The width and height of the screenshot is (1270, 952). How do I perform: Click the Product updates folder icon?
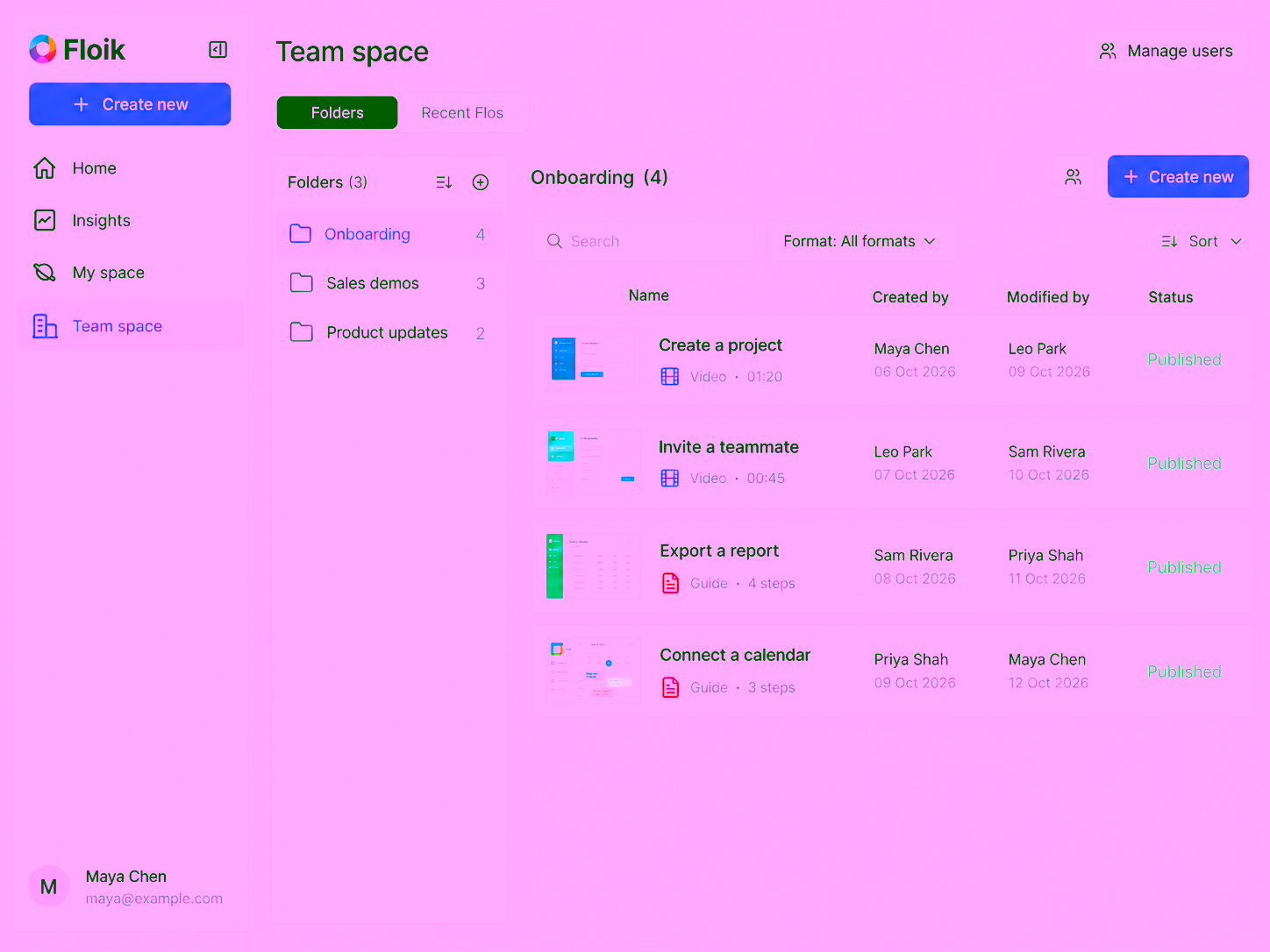pos(302,332)
